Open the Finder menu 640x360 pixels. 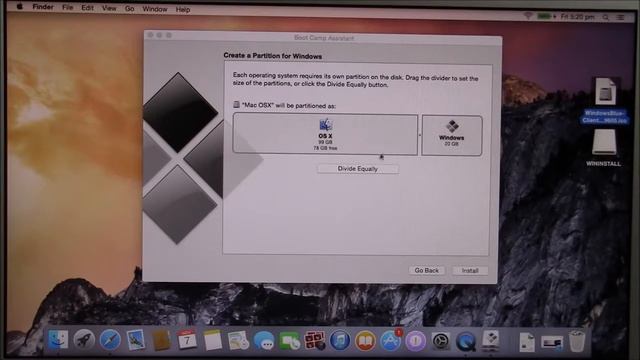click(43, 7)
